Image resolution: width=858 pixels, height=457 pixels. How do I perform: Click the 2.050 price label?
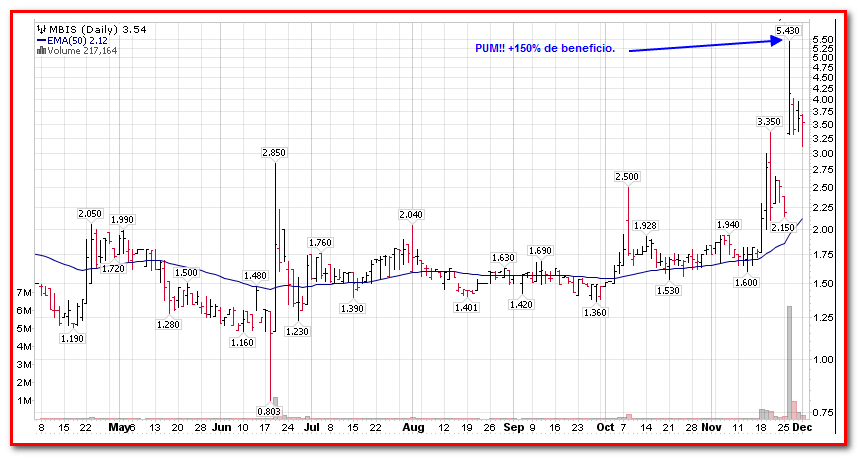(x=90, y=214)
